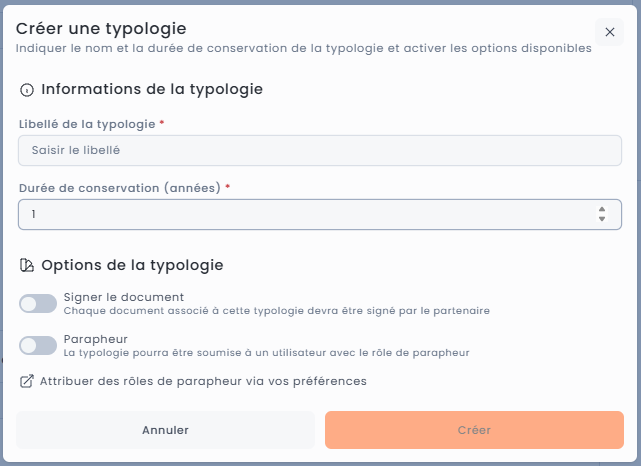Click the external link icon for parapheur roles
Image resolution: width=641 pixels, height=466 pixels.
point(27,381)
